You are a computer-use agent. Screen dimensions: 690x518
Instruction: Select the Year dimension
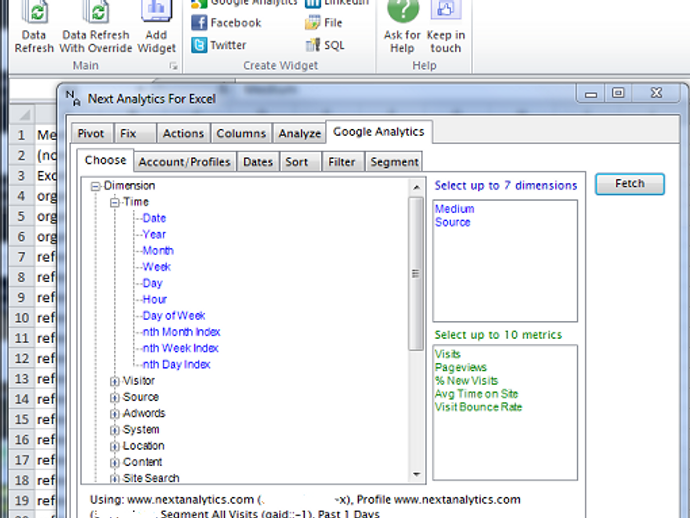coord(154,235)
